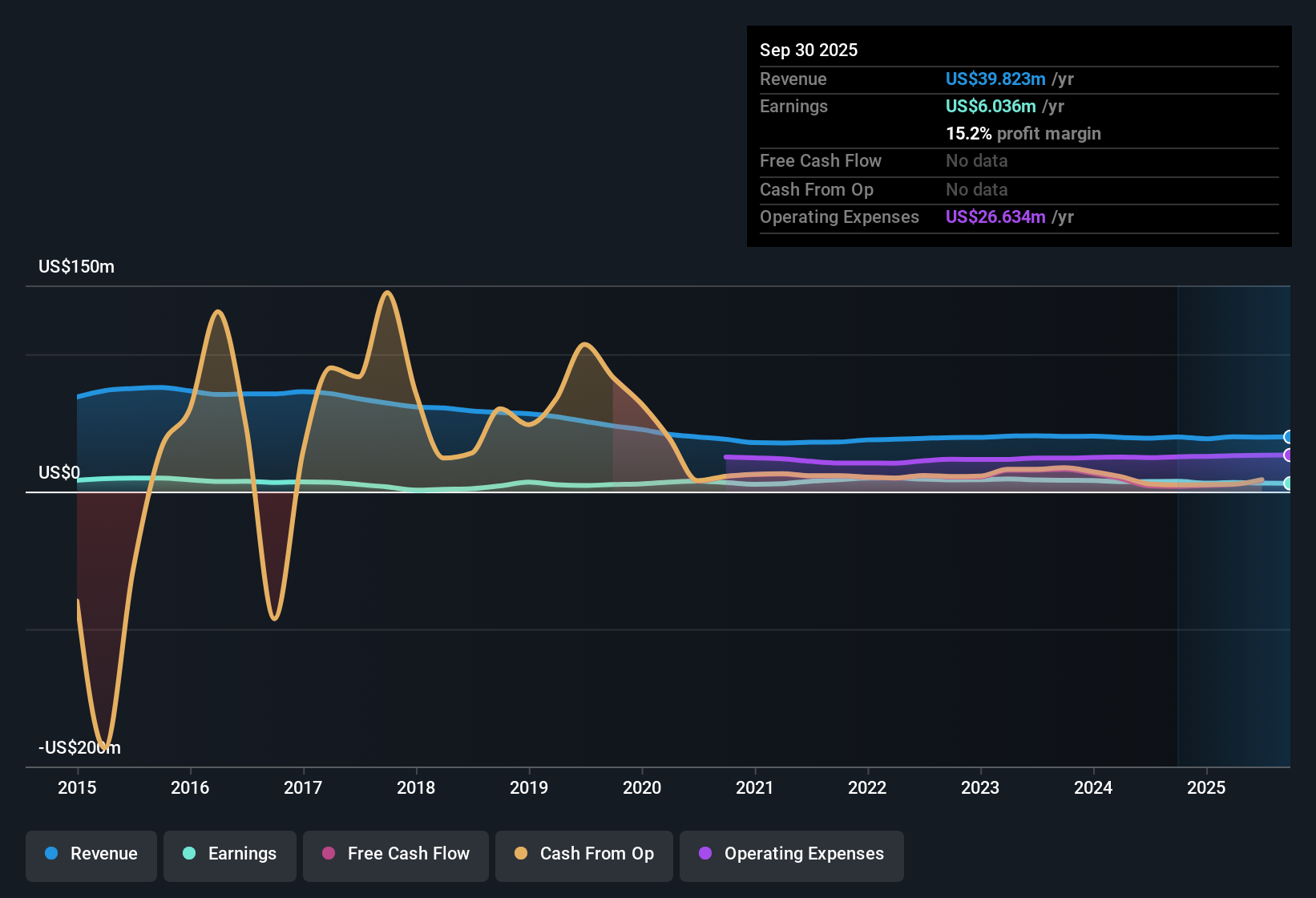This screenshot has width=1316, height=898.
Task: Click the orange Cash From Op legend dot
Action: [519, 854]
